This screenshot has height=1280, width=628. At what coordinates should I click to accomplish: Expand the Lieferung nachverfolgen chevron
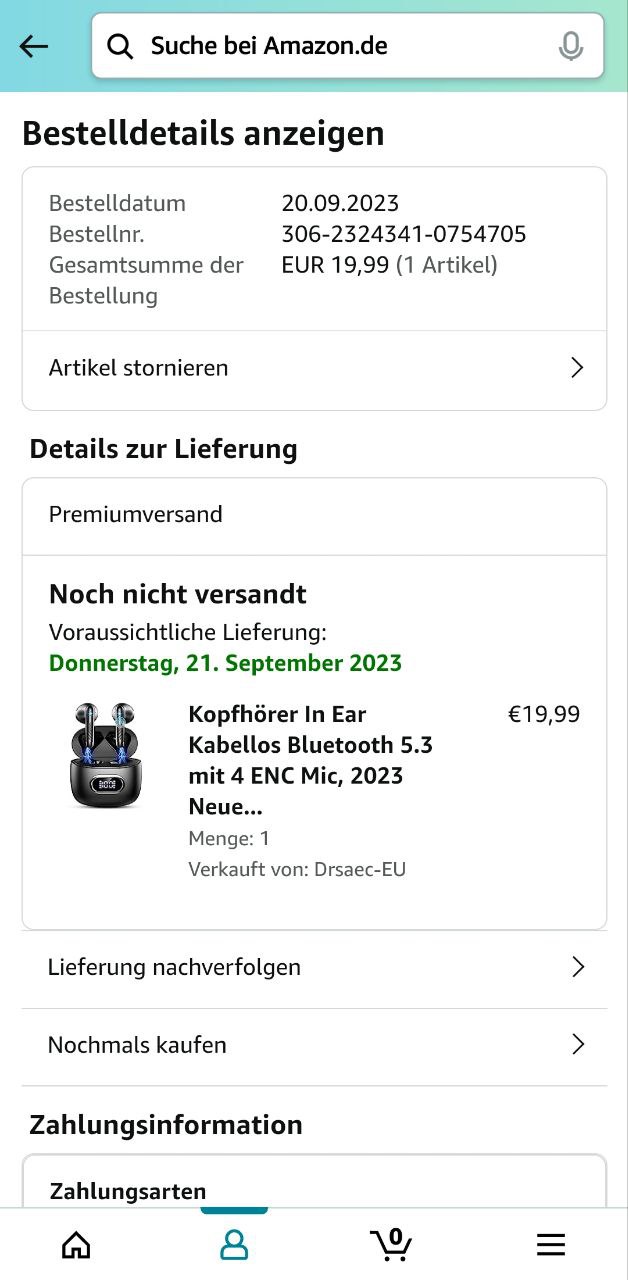point(577,967)
